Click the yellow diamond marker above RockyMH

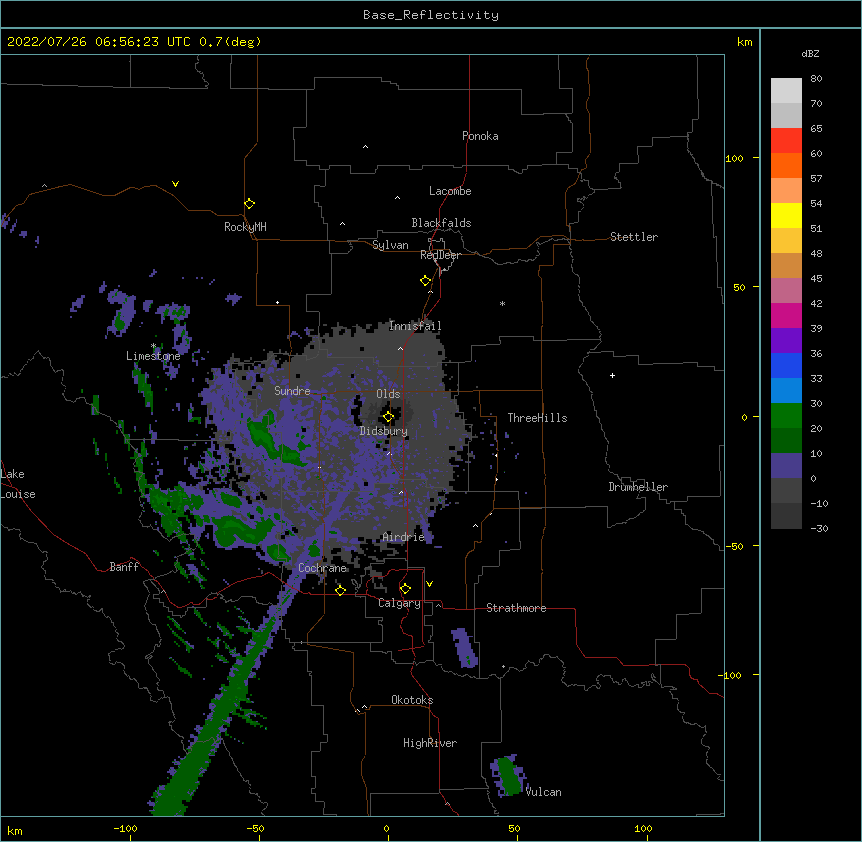pos(249,203)
